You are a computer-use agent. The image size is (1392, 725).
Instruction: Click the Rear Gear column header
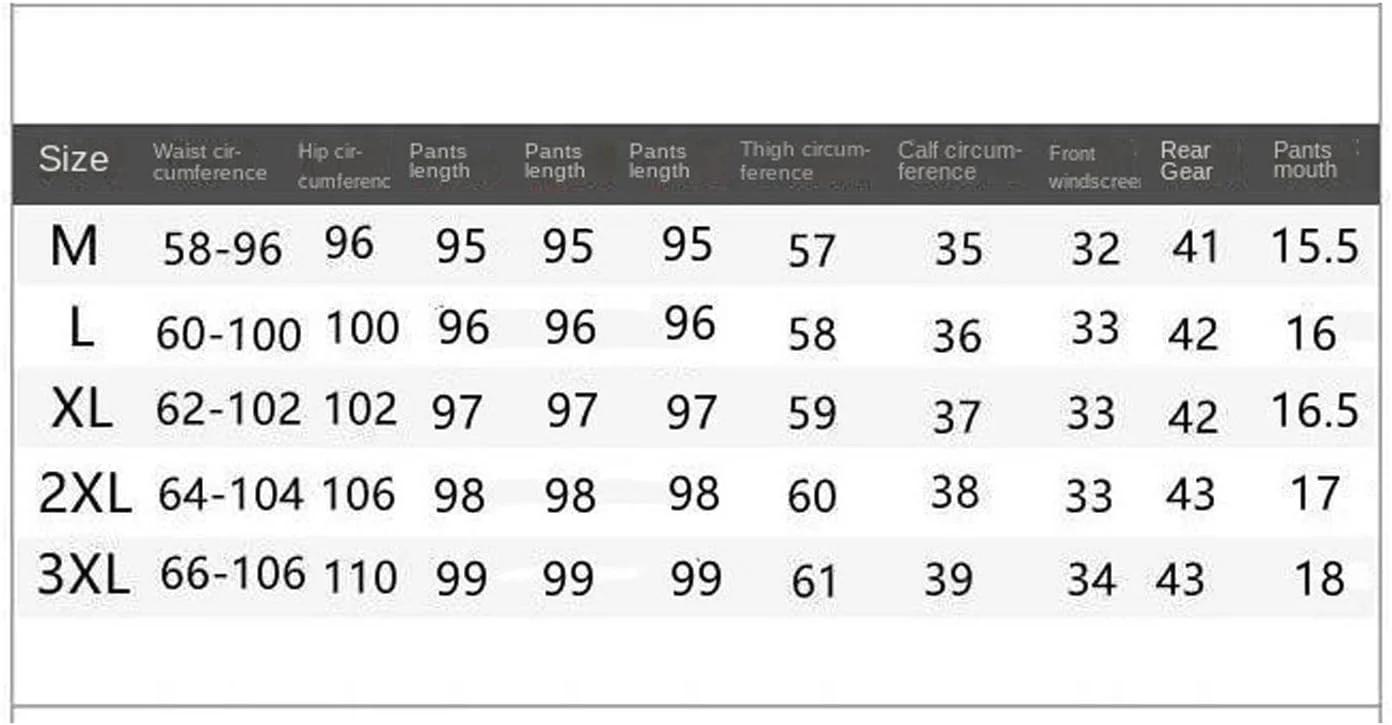1186,161
